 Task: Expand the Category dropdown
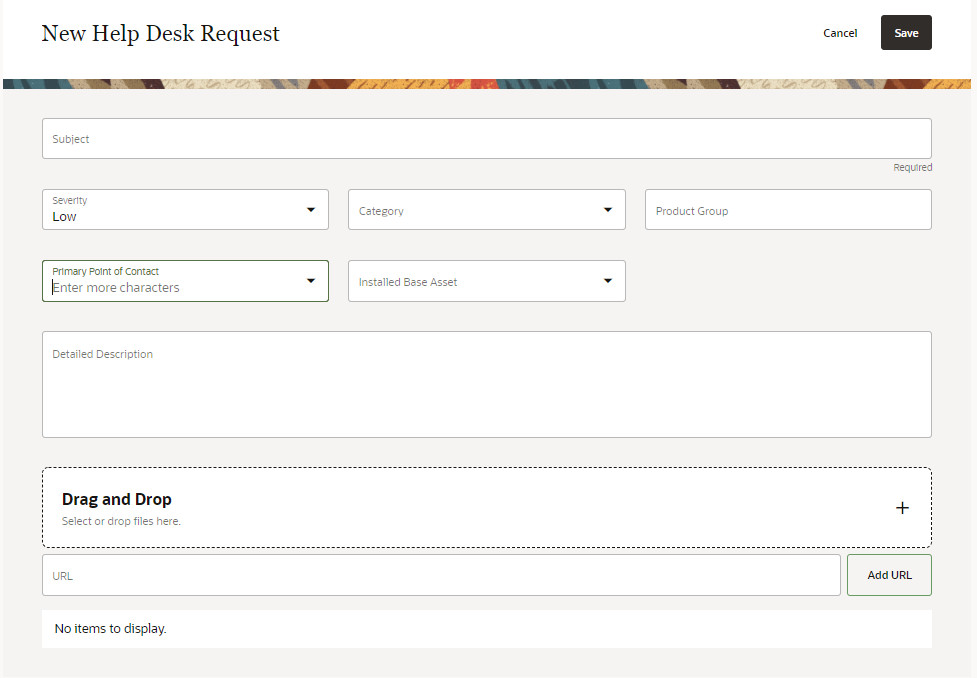pos(608,210)
